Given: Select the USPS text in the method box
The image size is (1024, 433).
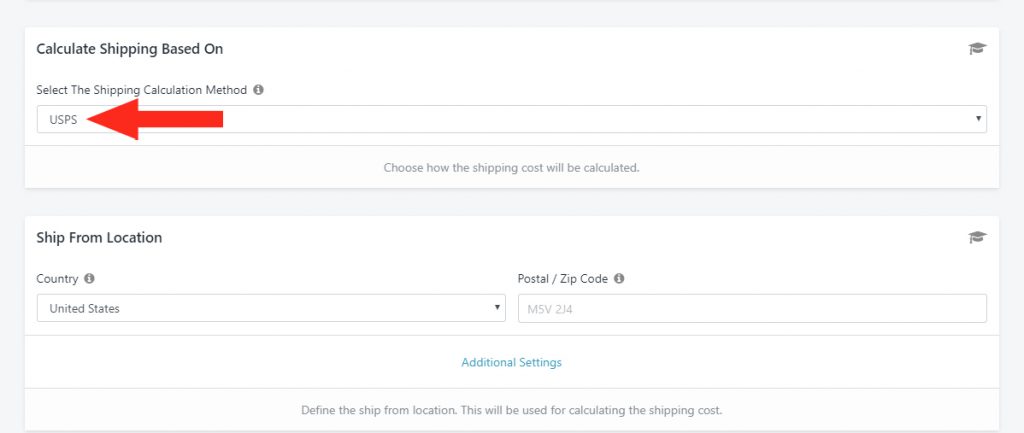Looking at the screenshot, I should click(63, 120).
